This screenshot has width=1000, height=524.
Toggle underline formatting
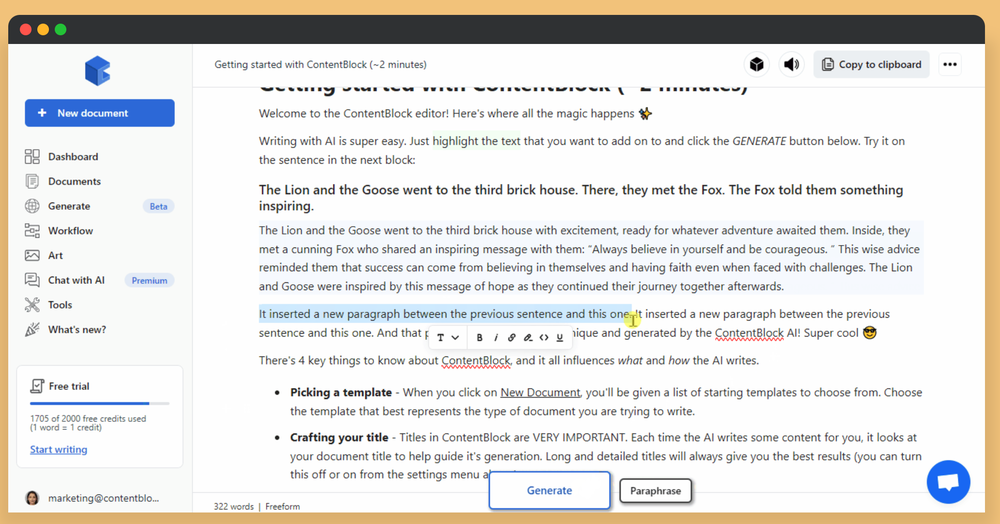pyautogui.click(x=559, y=338)
